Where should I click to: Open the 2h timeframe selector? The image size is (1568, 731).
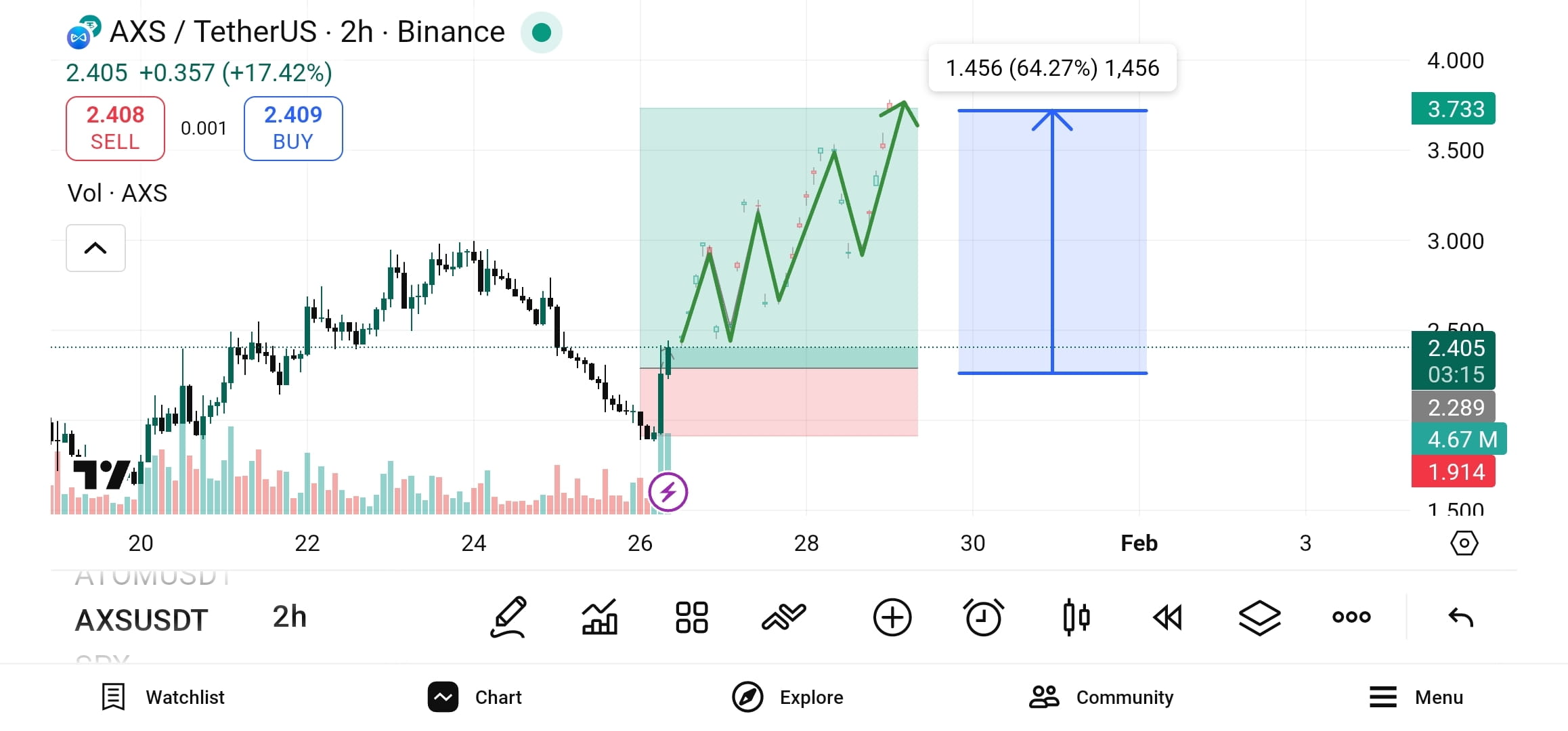pyautogui.click(x=289, y=617)
